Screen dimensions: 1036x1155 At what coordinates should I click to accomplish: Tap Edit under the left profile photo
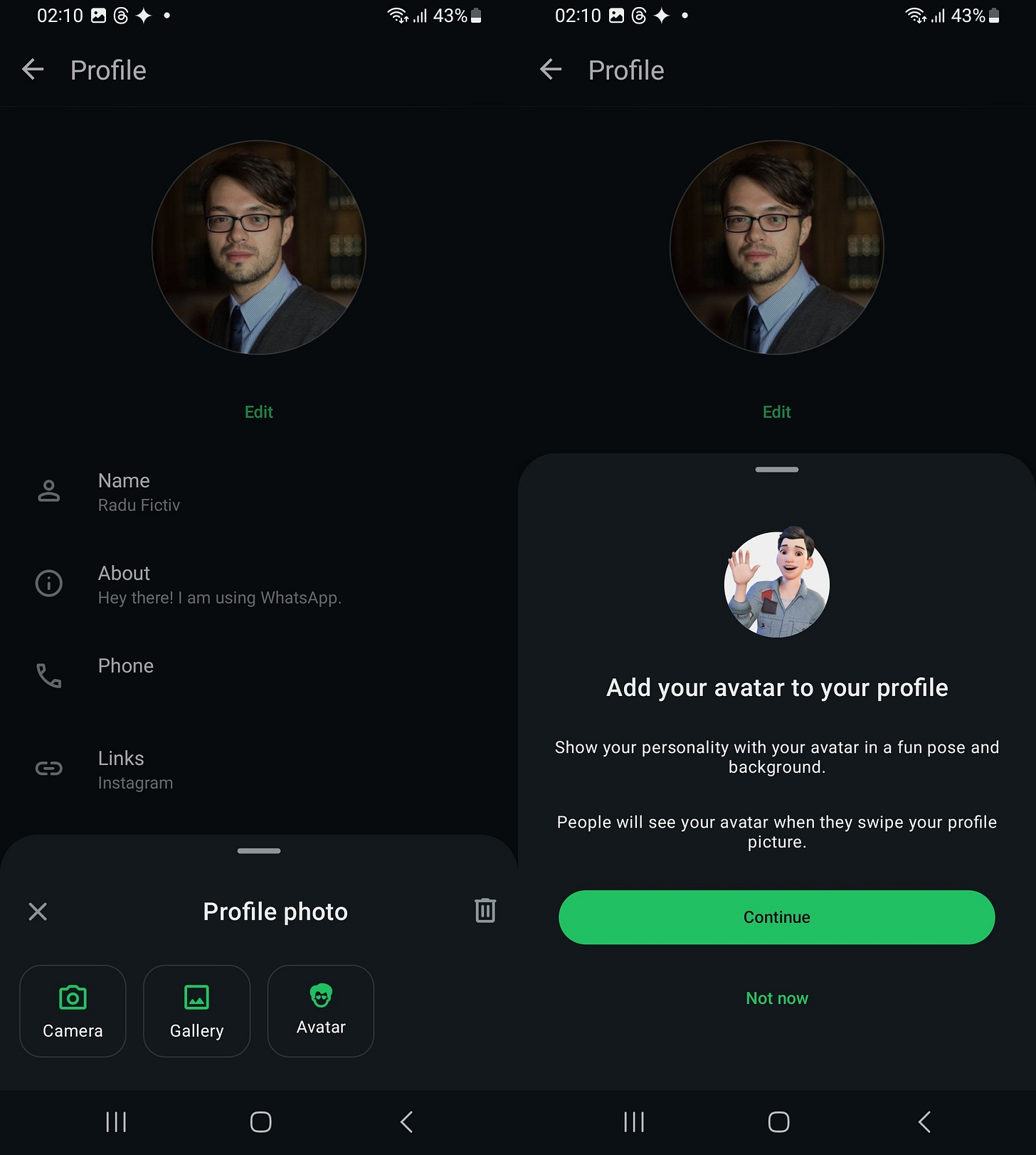(x=258, y=412)
